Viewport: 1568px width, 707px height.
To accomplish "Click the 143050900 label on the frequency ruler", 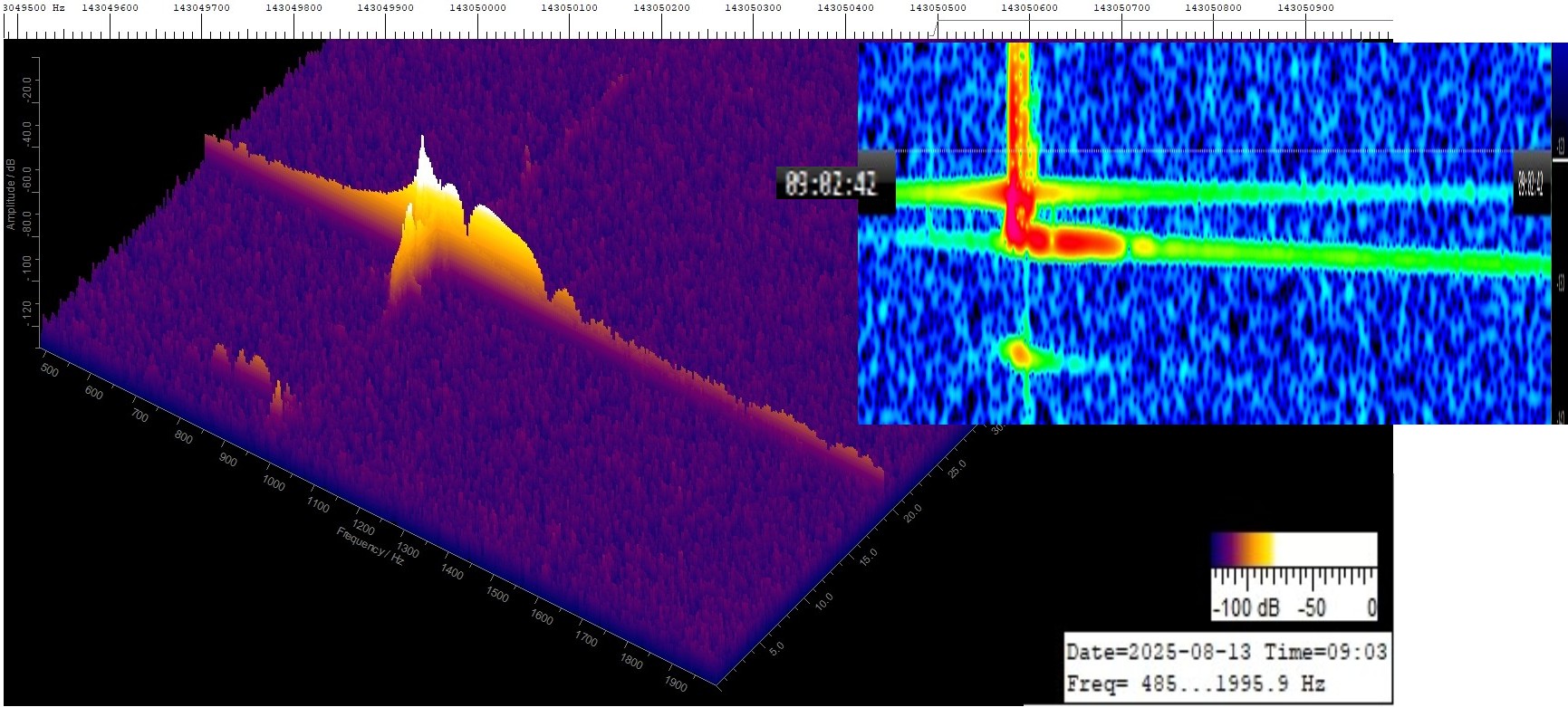I will point(1305,8).
